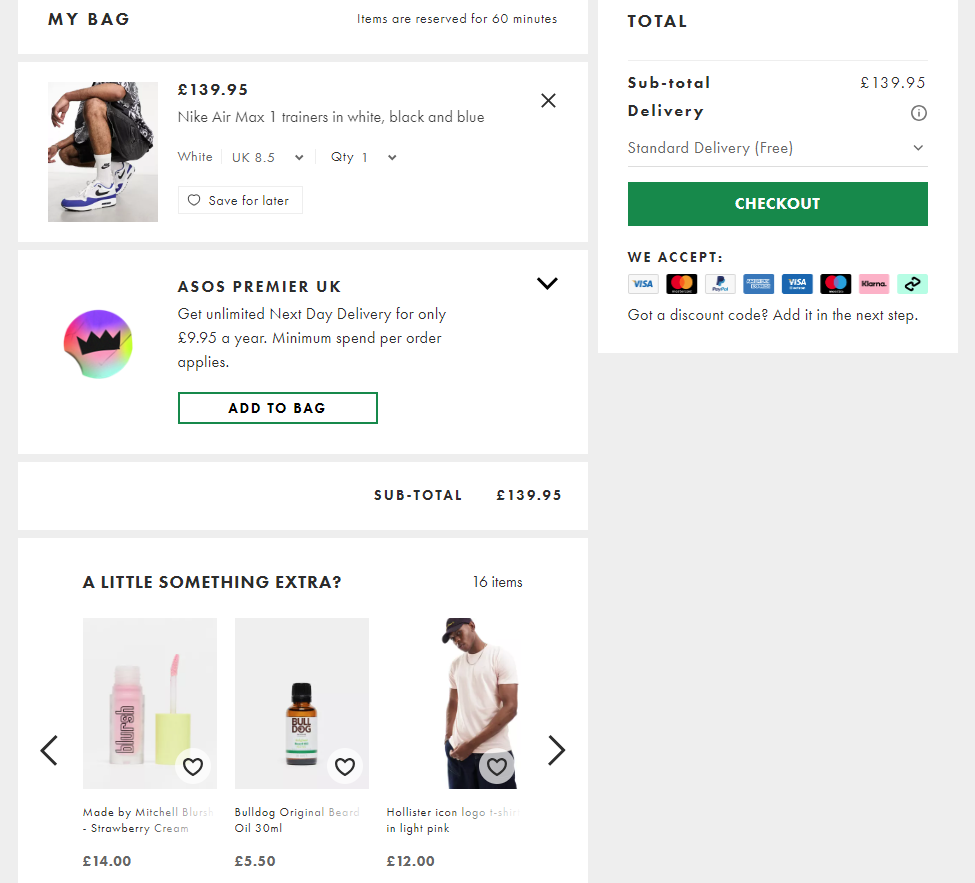The width and height of the screenshot is (975, 883).
Task: Click the PayPal payment icon
Action: [720, 284]
